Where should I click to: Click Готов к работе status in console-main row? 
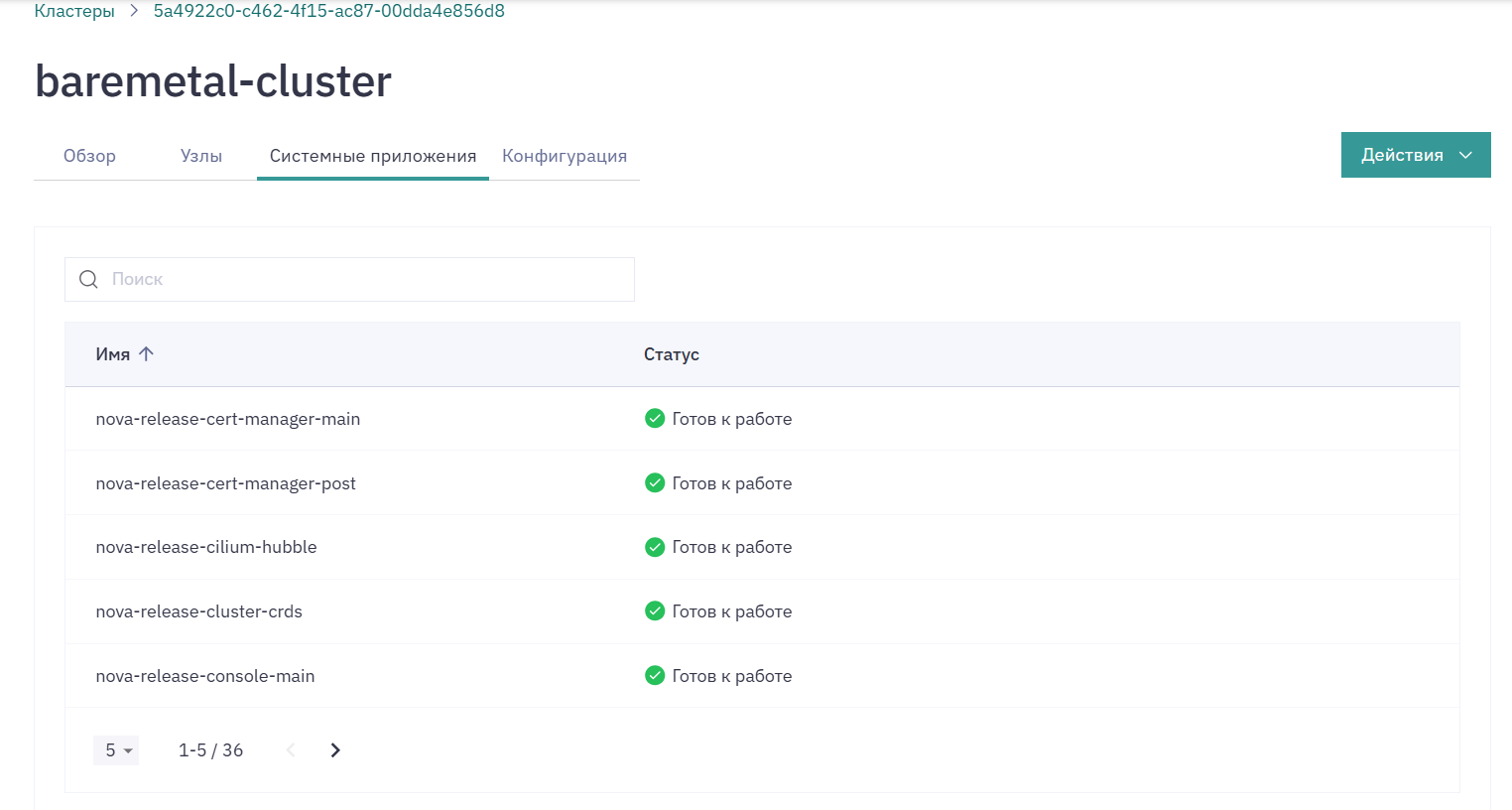(732, 676)
